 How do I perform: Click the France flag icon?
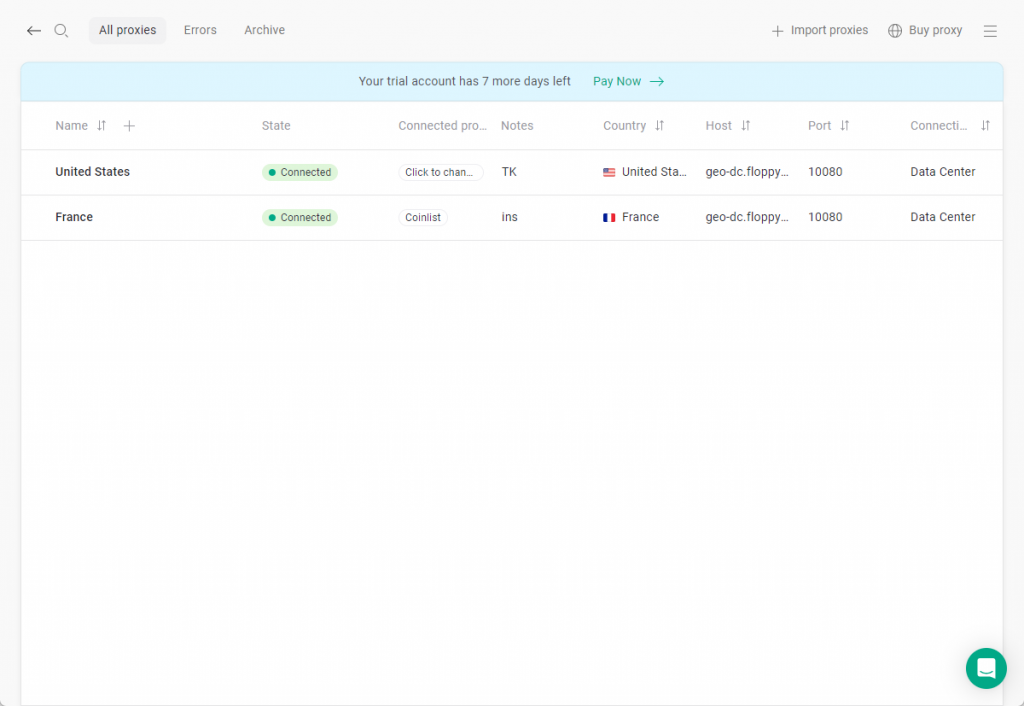tap(609, 217)
